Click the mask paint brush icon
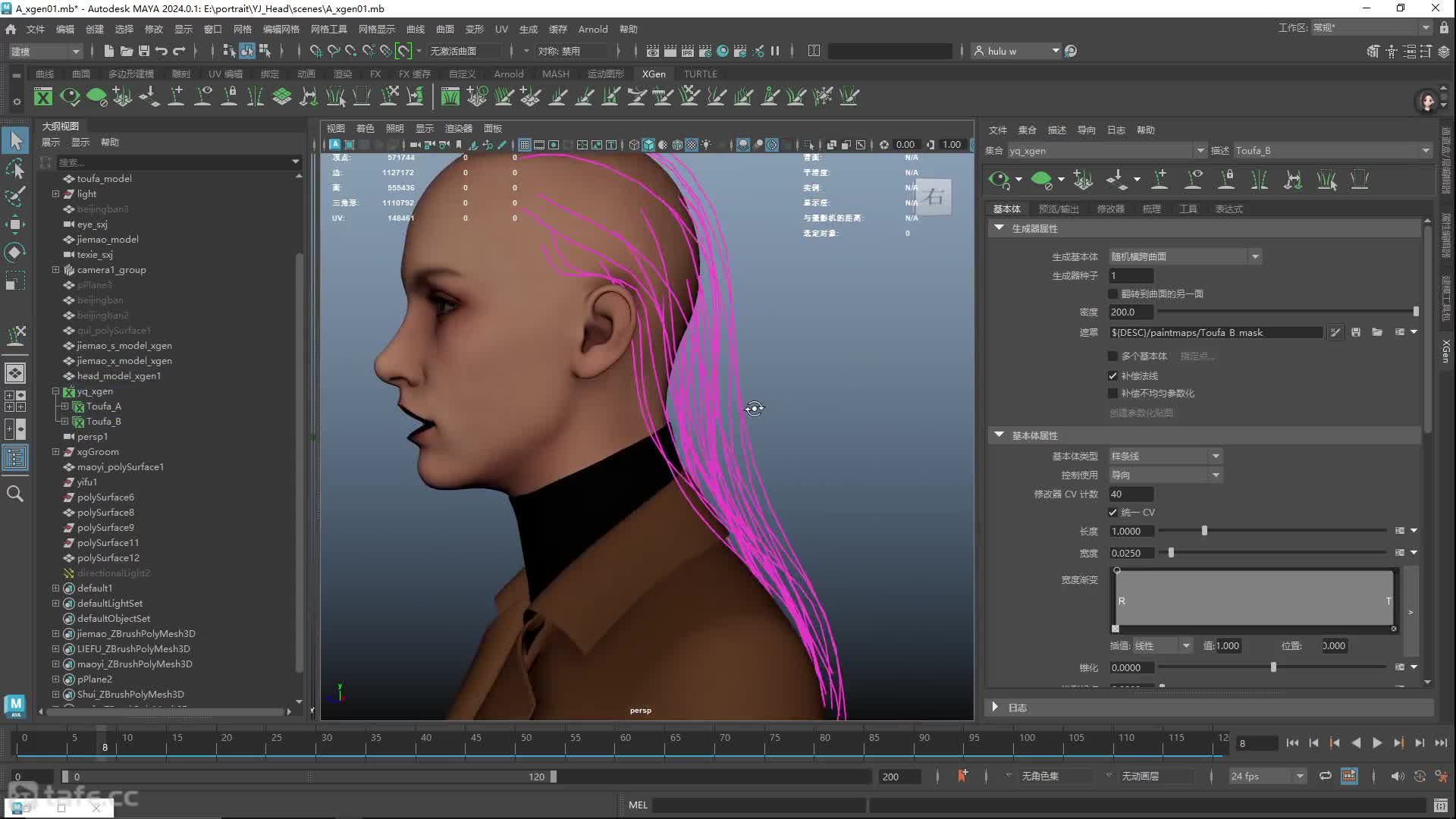The width and height of the screenshot is (1456, 819). tap(1335, 332)
